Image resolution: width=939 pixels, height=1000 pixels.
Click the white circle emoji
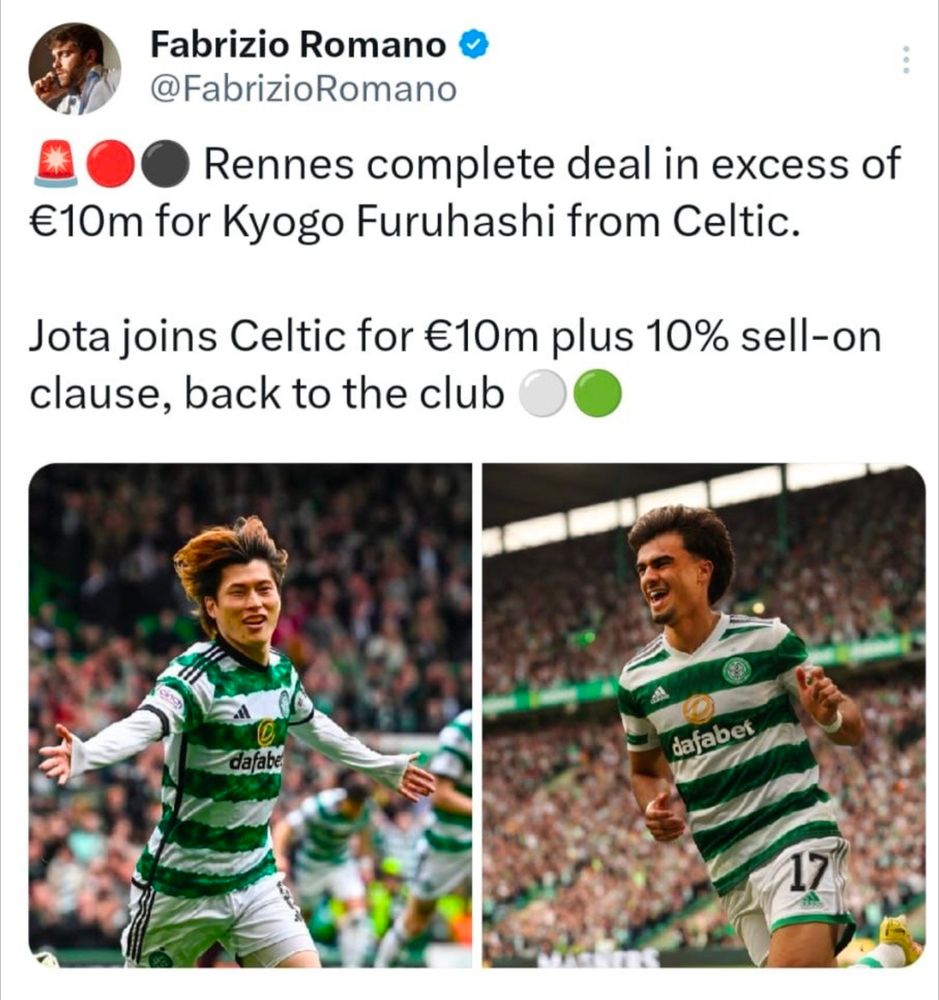(x=543, y=393)
